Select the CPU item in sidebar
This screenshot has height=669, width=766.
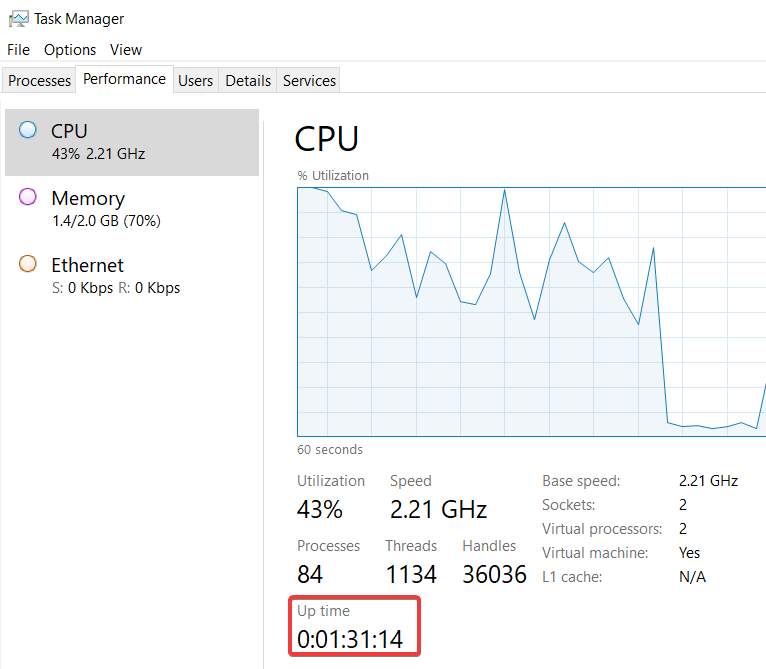(x=132, y=142)
